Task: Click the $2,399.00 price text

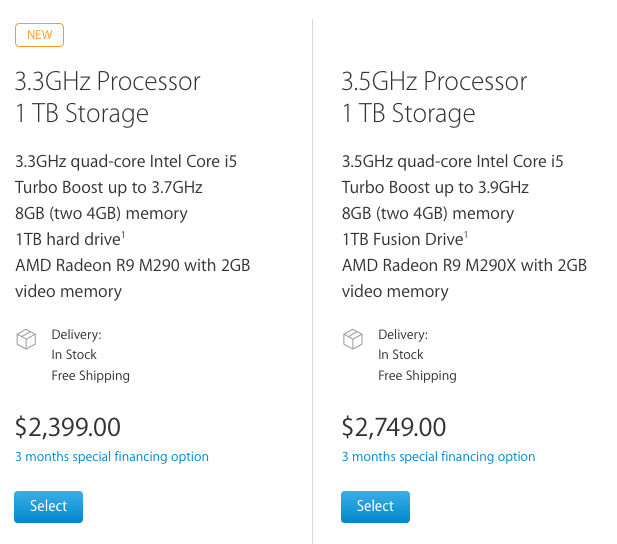Action: [68, 427]
